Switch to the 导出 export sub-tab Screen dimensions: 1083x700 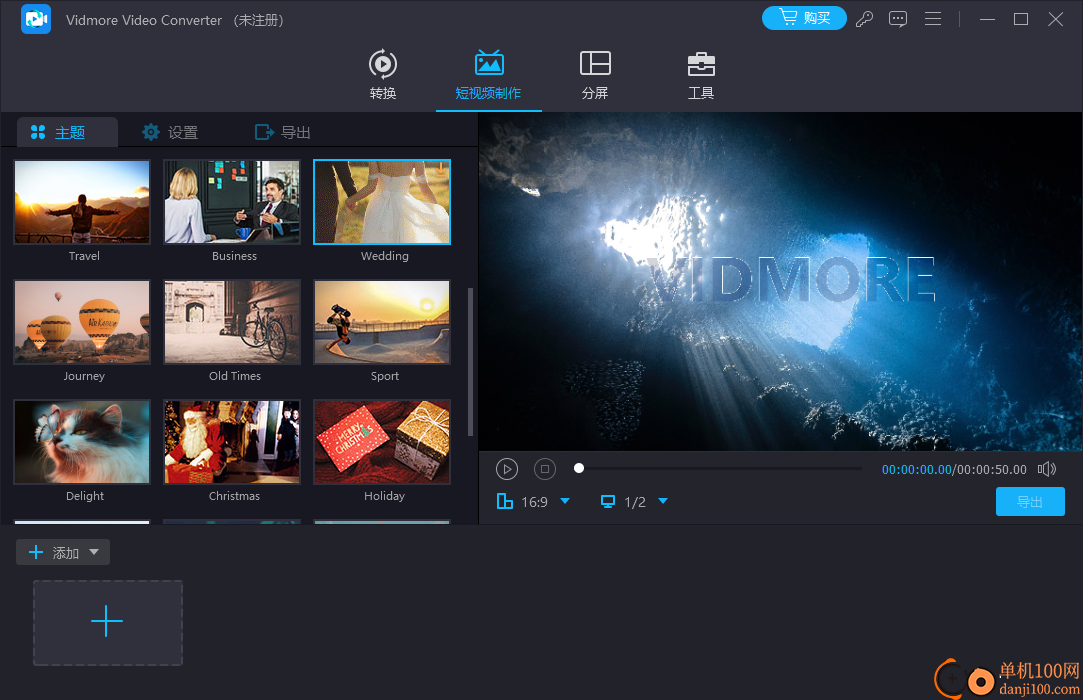(x=282, y=132)
